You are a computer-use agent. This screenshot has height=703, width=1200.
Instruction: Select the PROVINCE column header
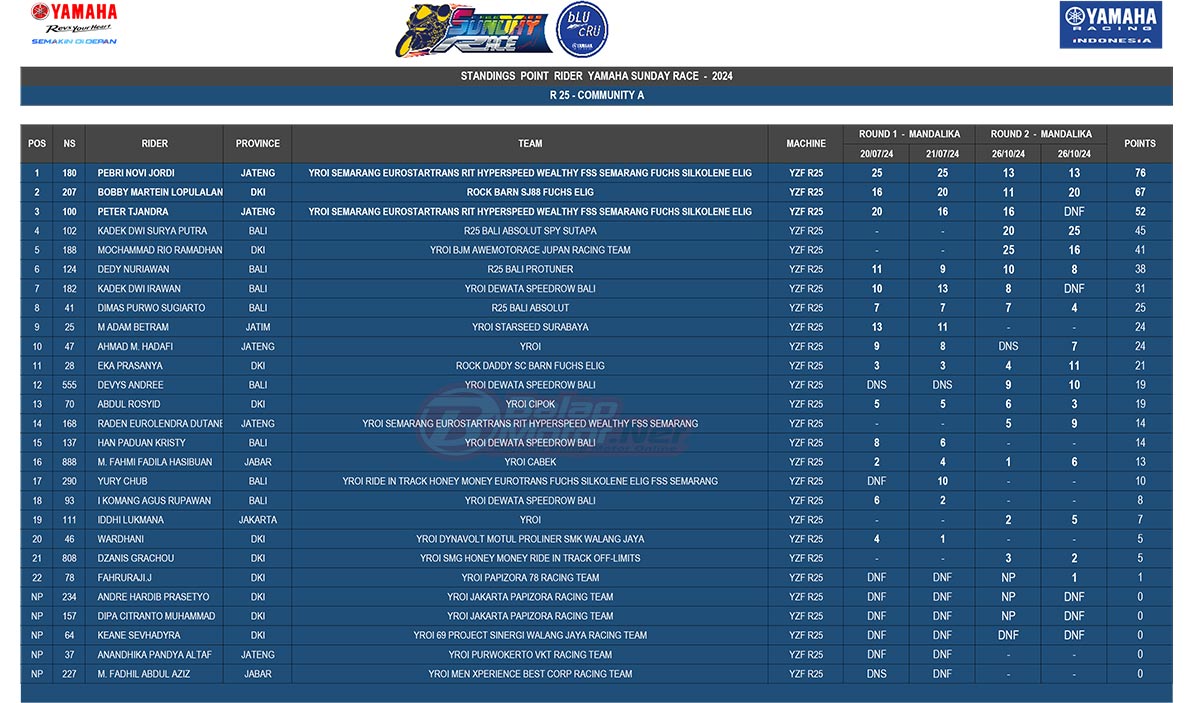[x=257, y=144]
